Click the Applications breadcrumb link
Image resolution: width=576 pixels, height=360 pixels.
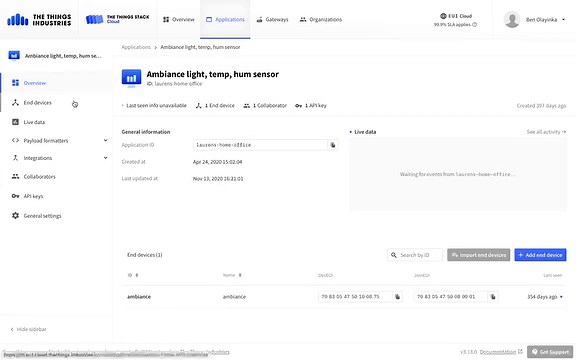(136, 47)
